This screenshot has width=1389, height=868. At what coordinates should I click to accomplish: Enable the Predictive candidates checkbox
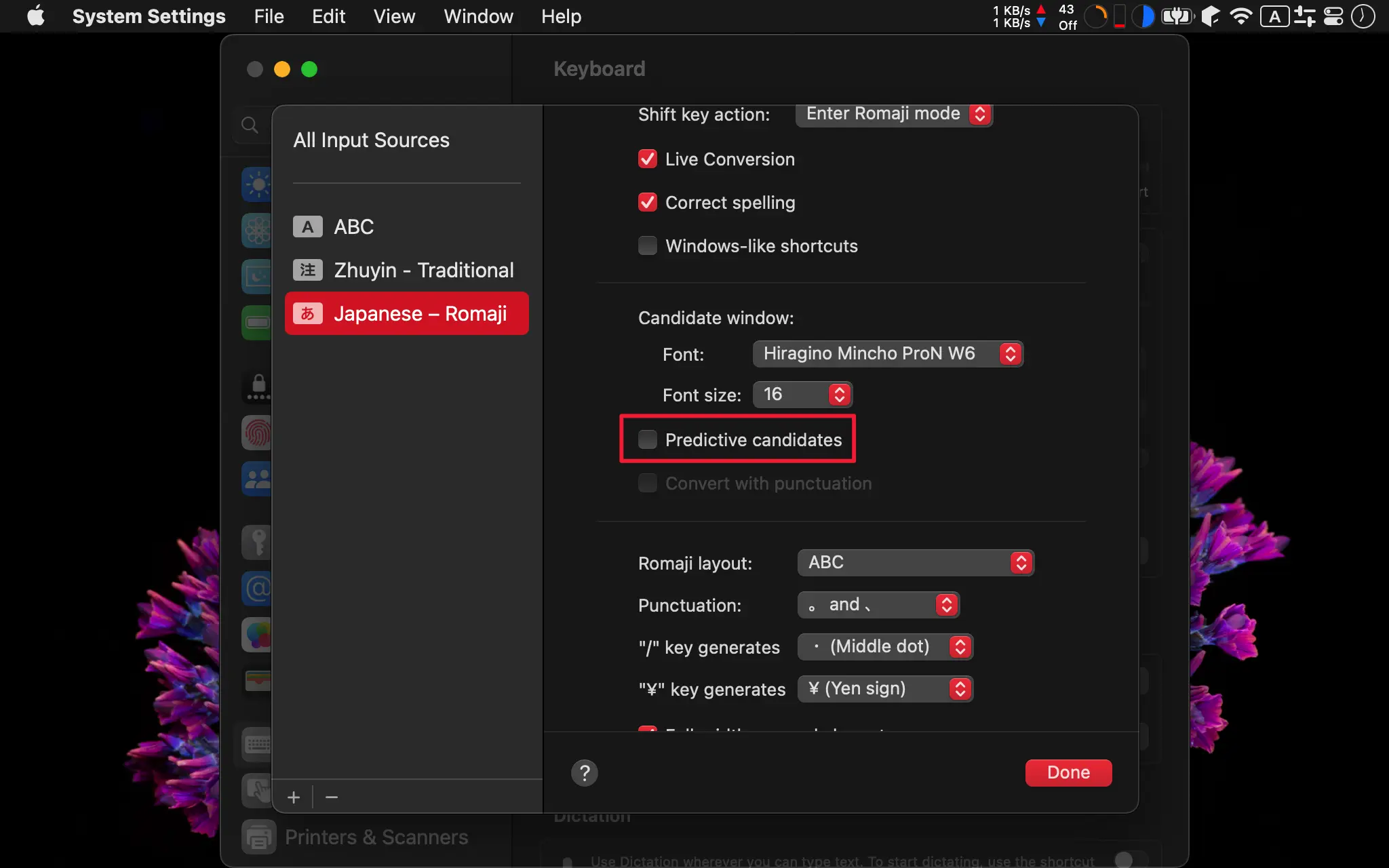coord(648,439)
